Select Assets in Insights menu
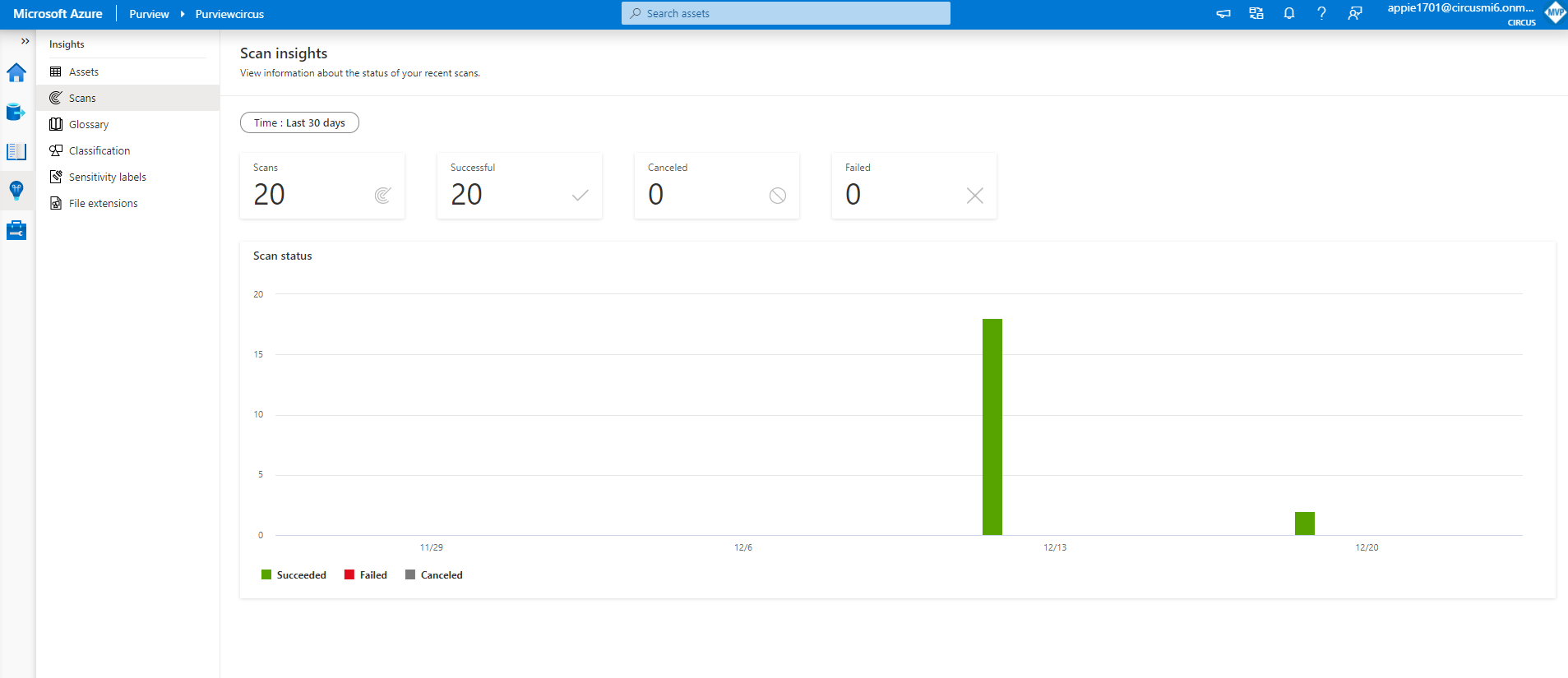 (x=84, y=72)
